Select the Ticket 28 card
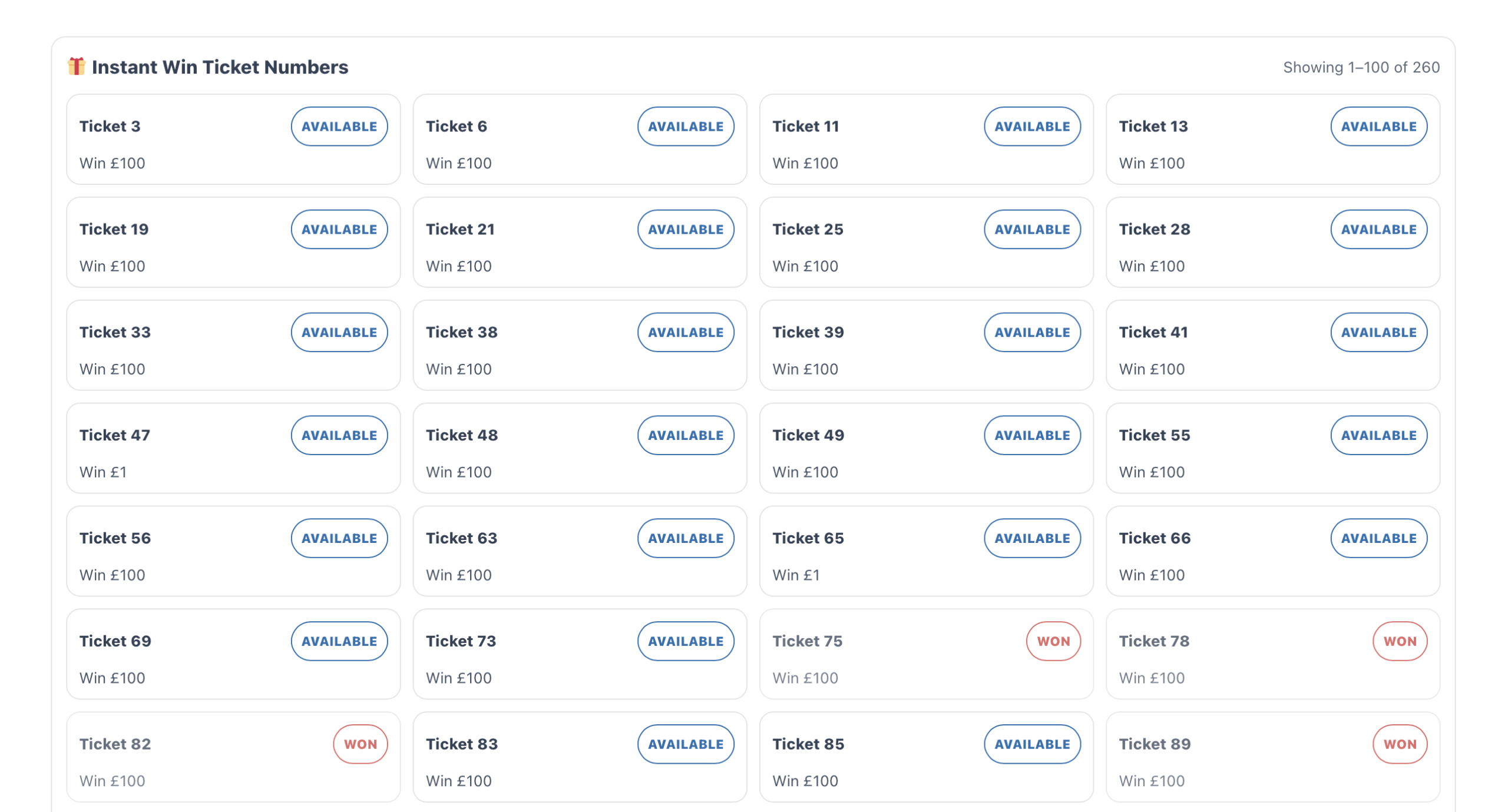Screen dimensions: 1508x812 tap(1272, 242)
